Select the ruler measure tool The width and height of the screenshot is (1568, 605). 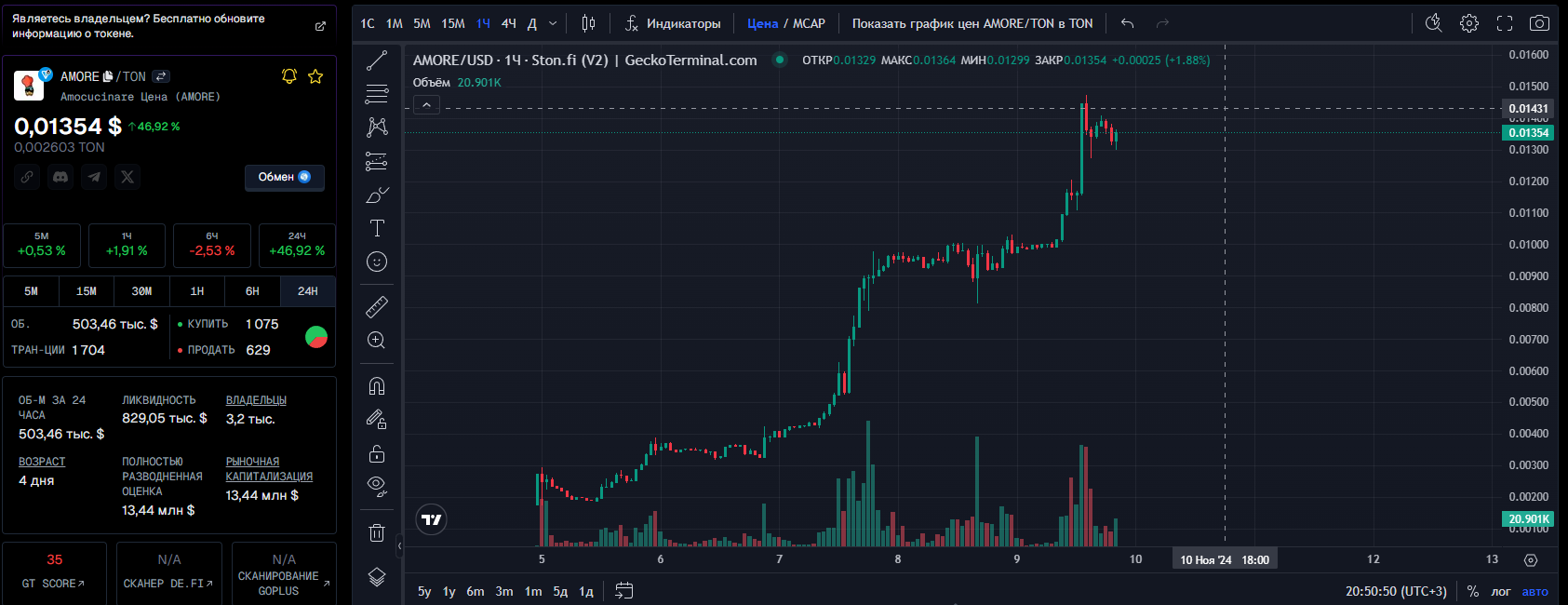click(x=377, y=306)
